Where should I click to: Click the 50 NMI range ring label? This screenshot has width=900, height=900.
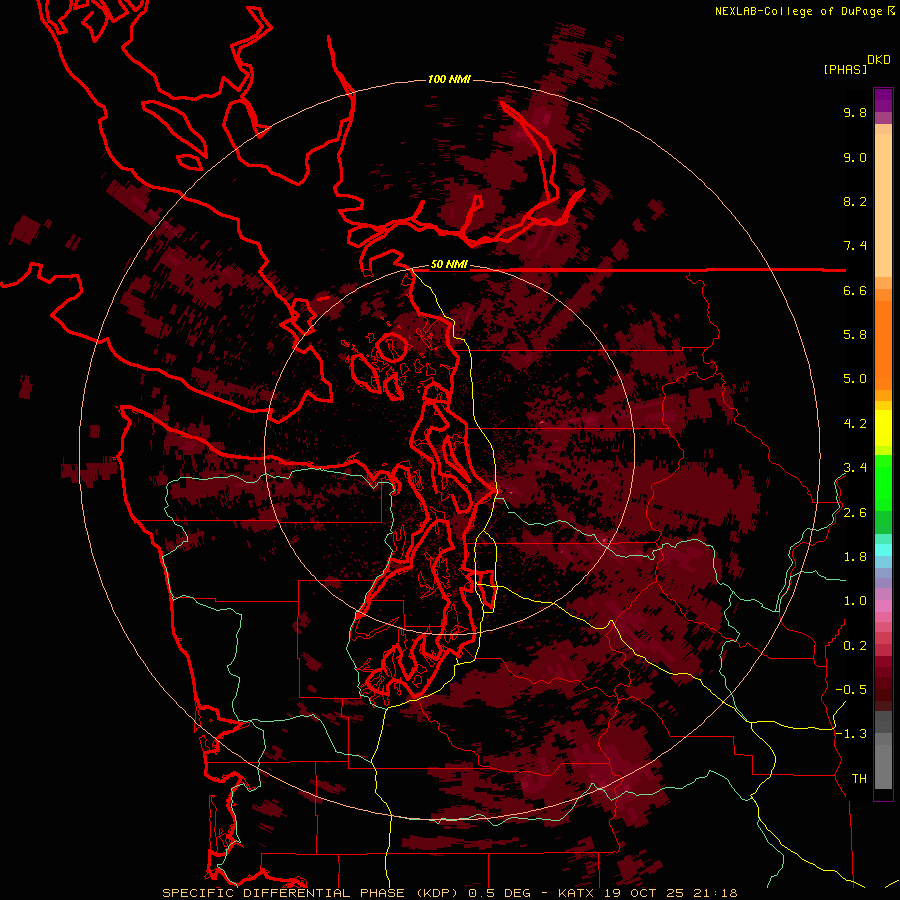[449, 264]
